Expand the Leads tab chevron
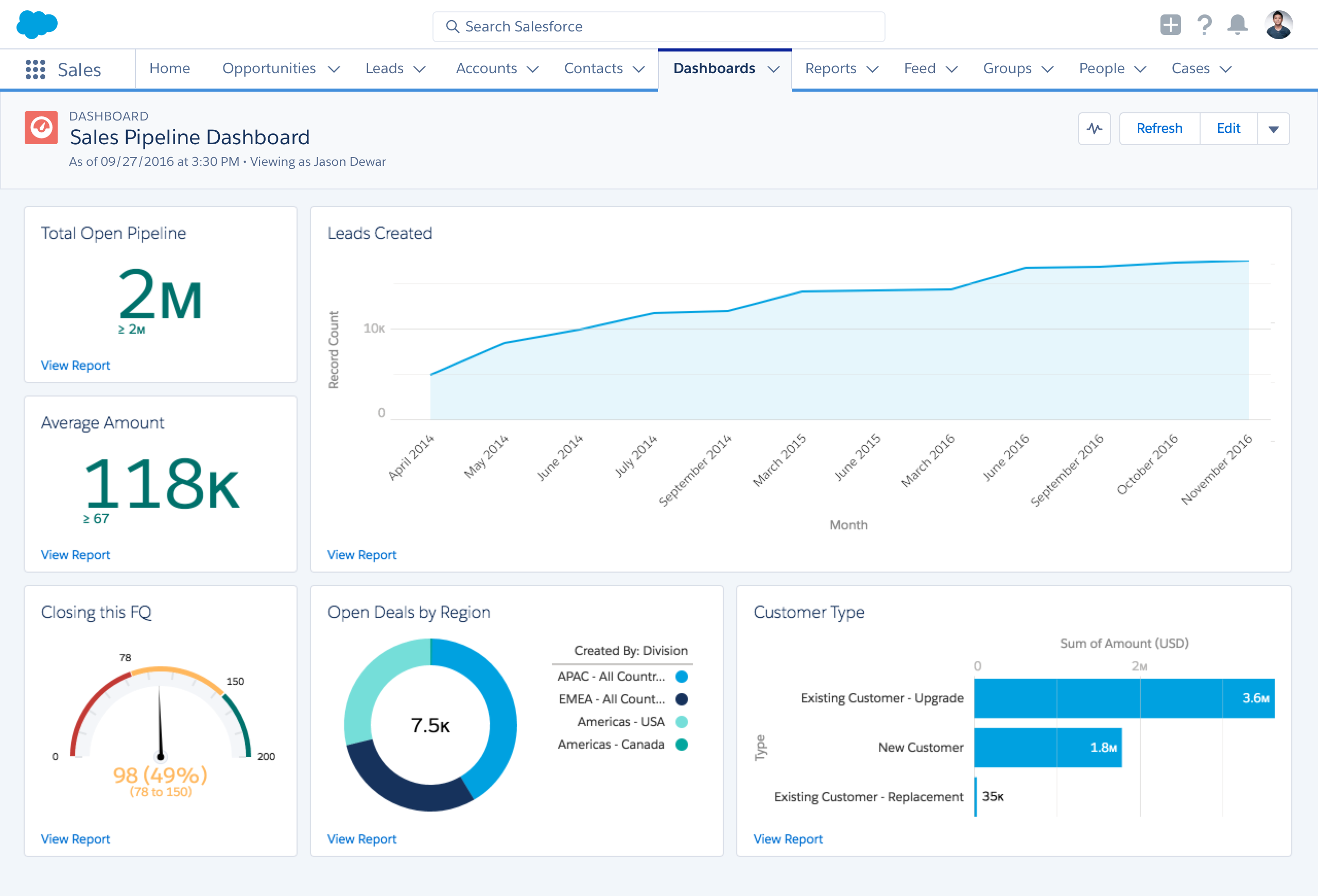Viewport: 1318px width, 896px height. [420, 69]
